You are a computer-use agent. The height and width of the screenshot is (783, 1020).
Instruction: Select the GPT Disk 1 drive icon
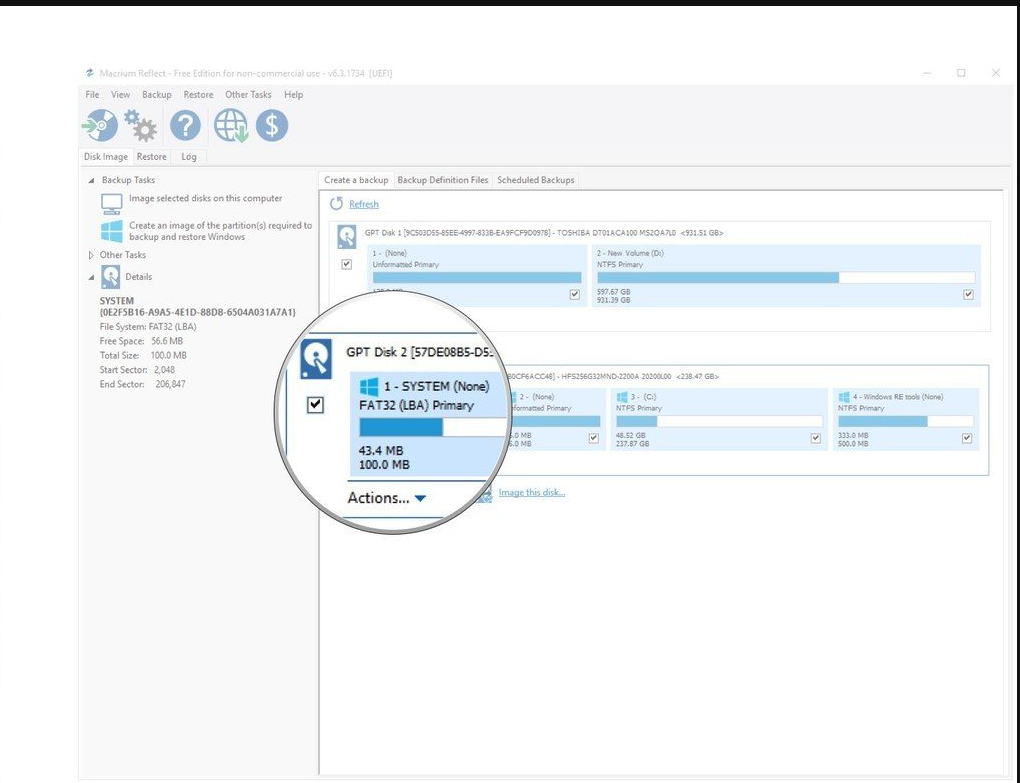click(346, 235)
